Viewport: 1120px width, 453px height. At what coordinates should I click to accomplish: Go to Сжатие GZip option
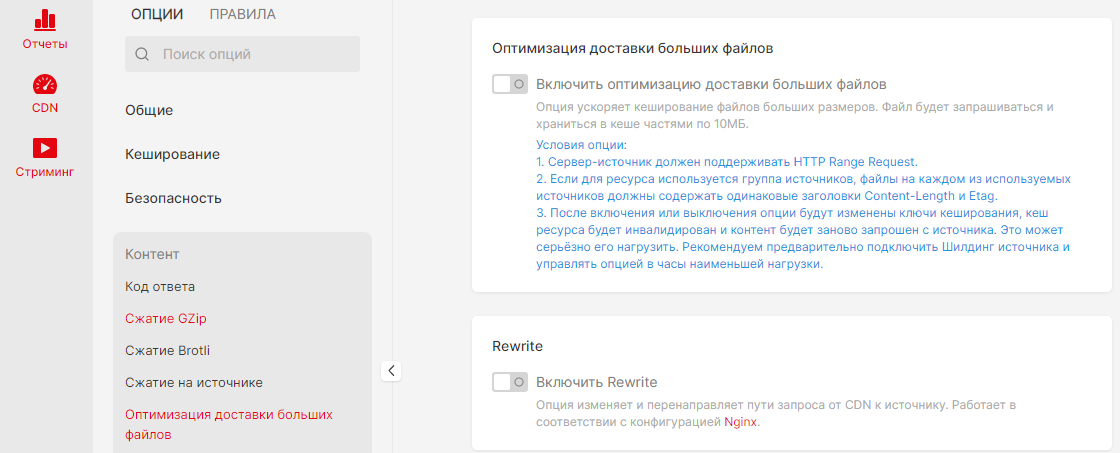tap(172, 318)
